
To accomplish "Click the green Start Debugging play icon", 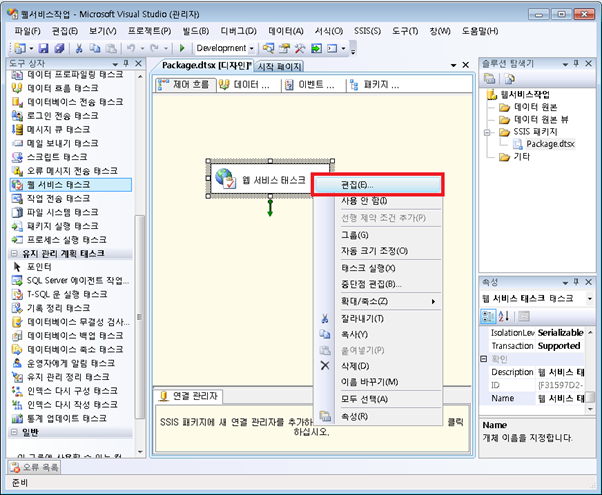I will [x=182, y=48].
